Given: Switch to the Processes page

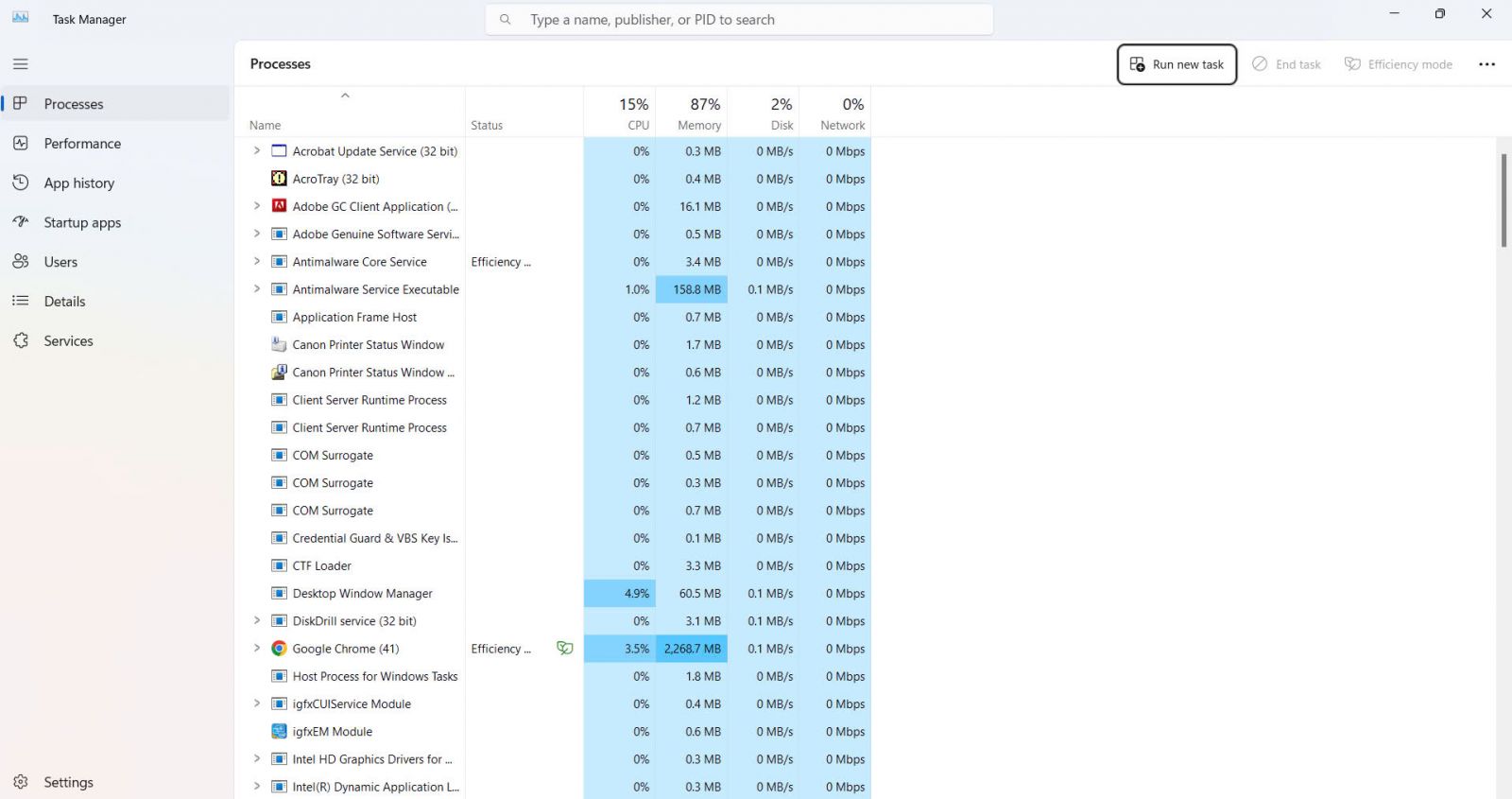Looking at the screenshot, I should point(116,104).
